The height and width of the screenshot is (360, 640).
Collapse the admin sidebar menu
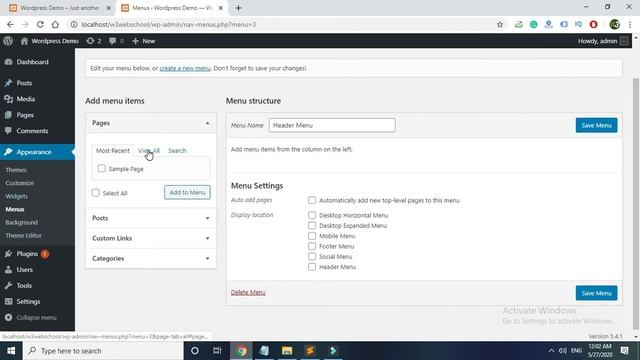click(x=37, y=317)
